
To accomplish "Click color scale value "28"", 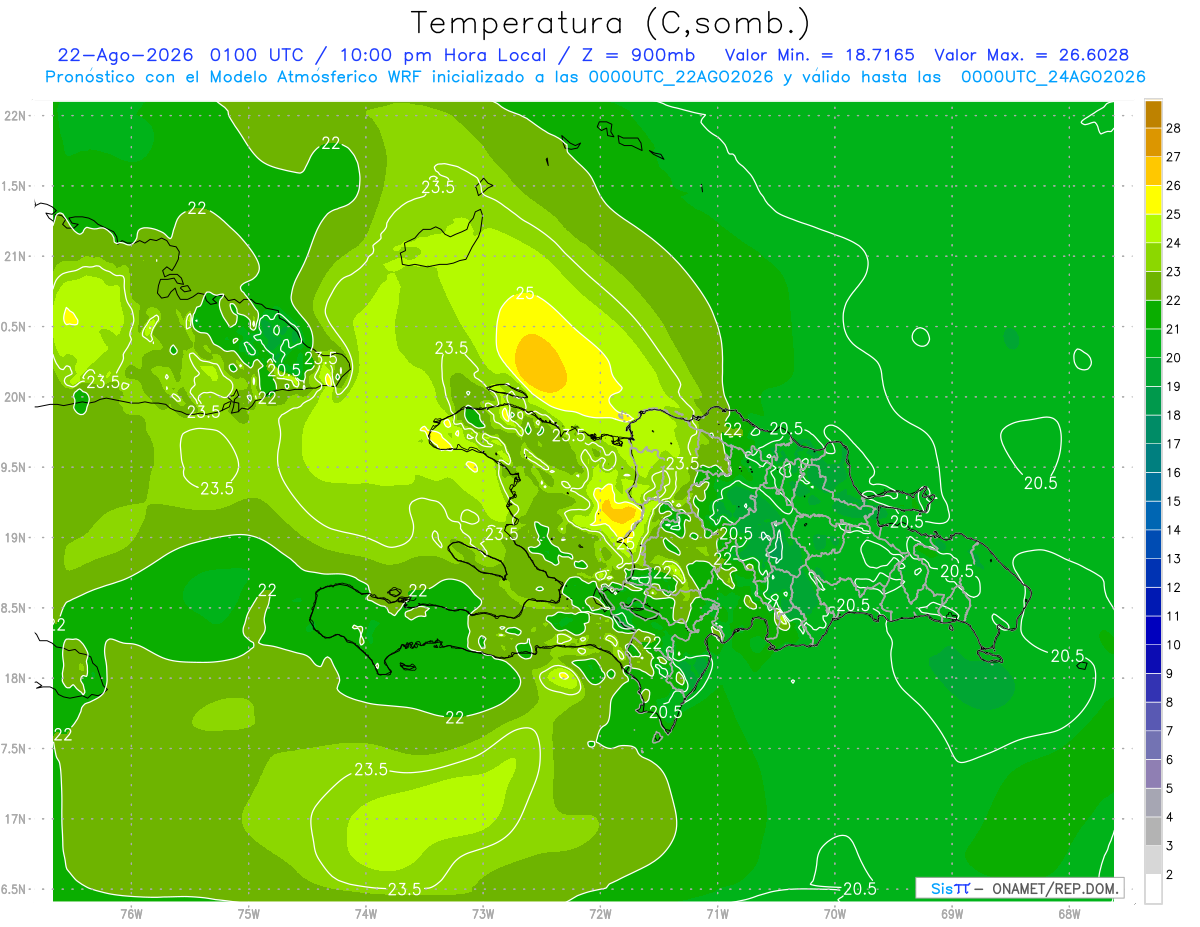I will (x=1175, y=128).
